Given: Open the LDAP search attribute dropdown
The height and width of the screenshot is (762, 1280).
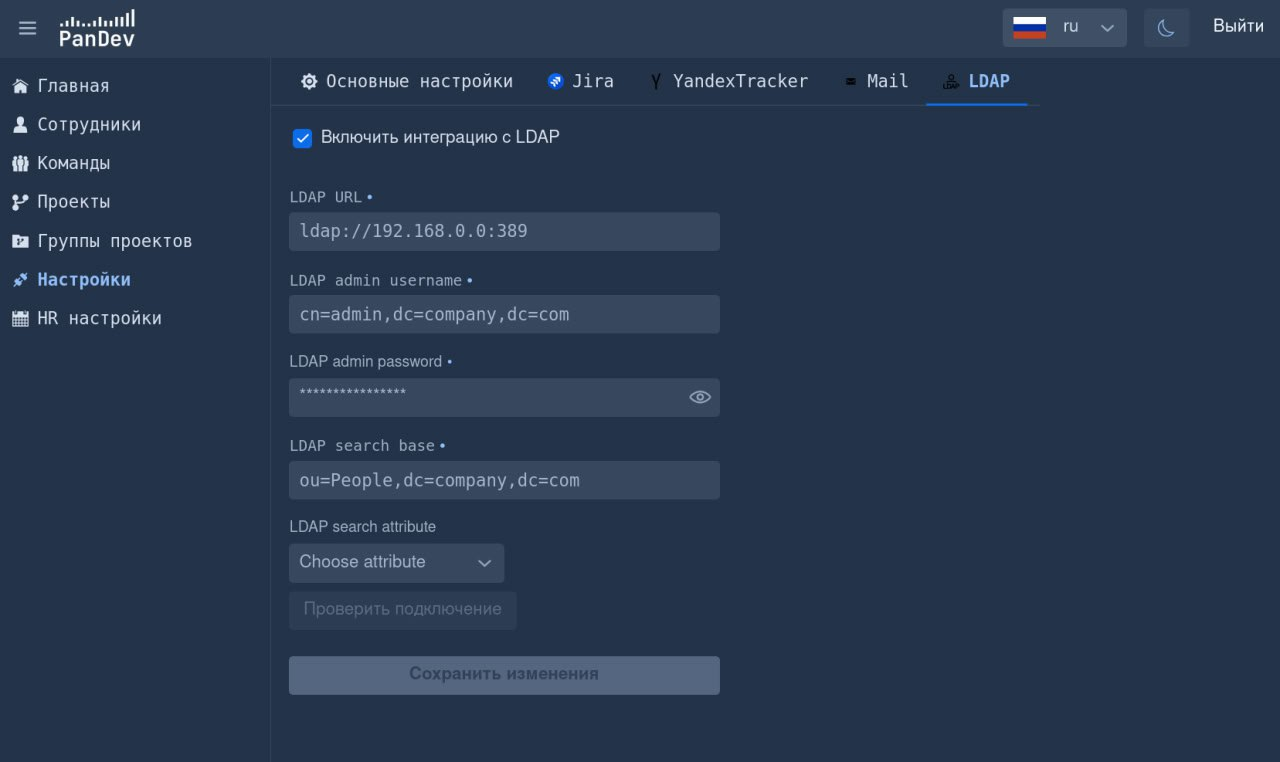Looking at the screenshot, I should [x=396, y=562].
